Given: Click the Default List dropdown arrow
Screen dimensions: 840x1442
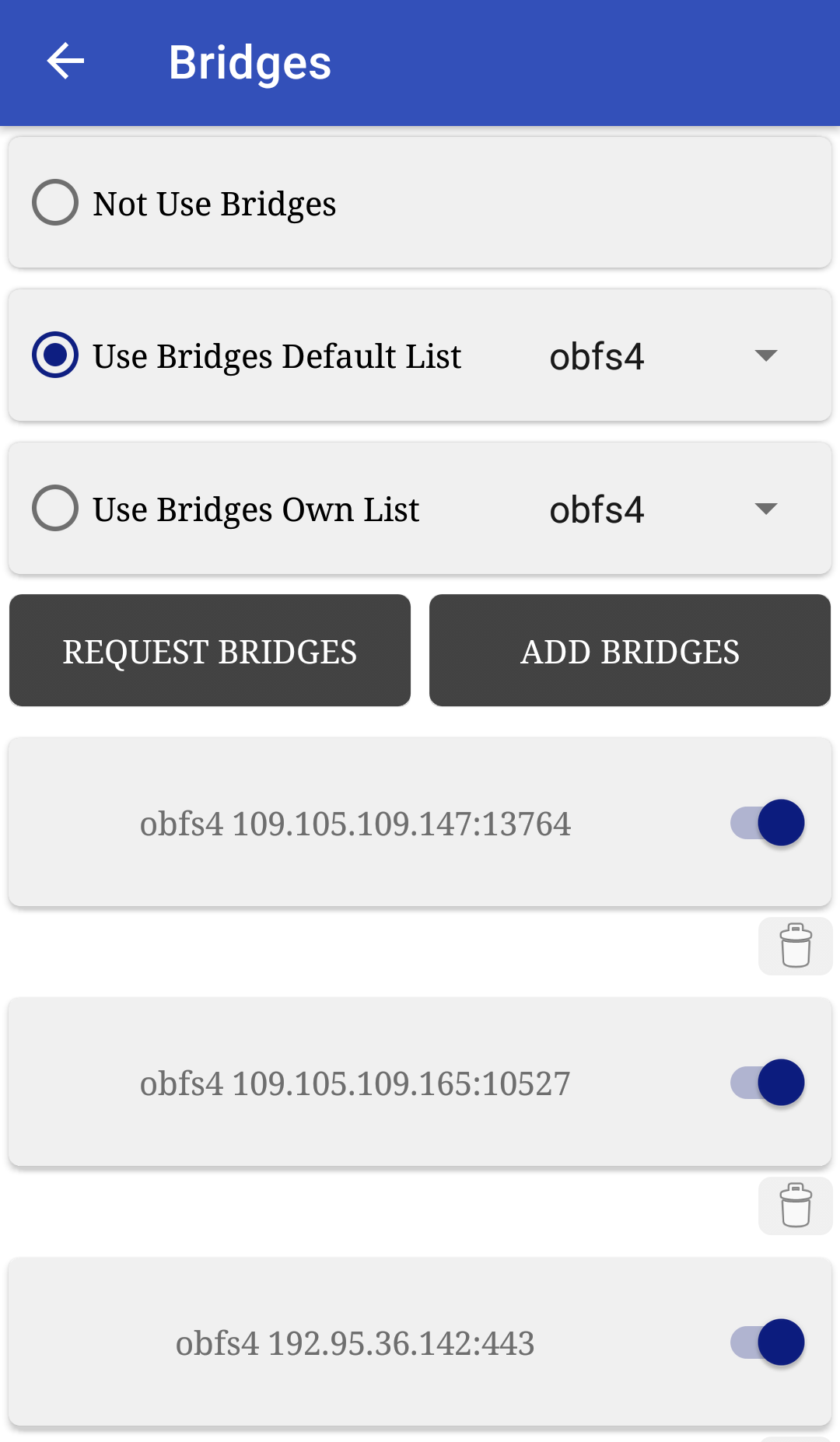Looking at the screenshot, I should pyautogui.click(x=766, y=356).
